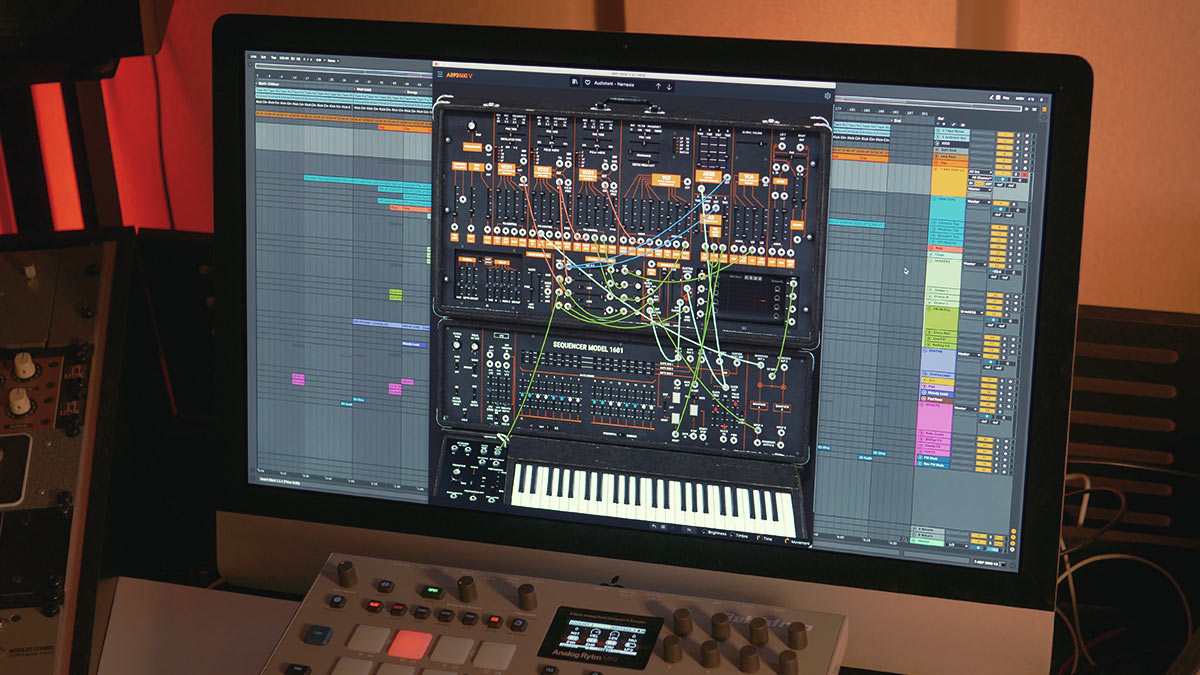
Task: Click the orange VCA module label
Action: click(x=748, y=179)
